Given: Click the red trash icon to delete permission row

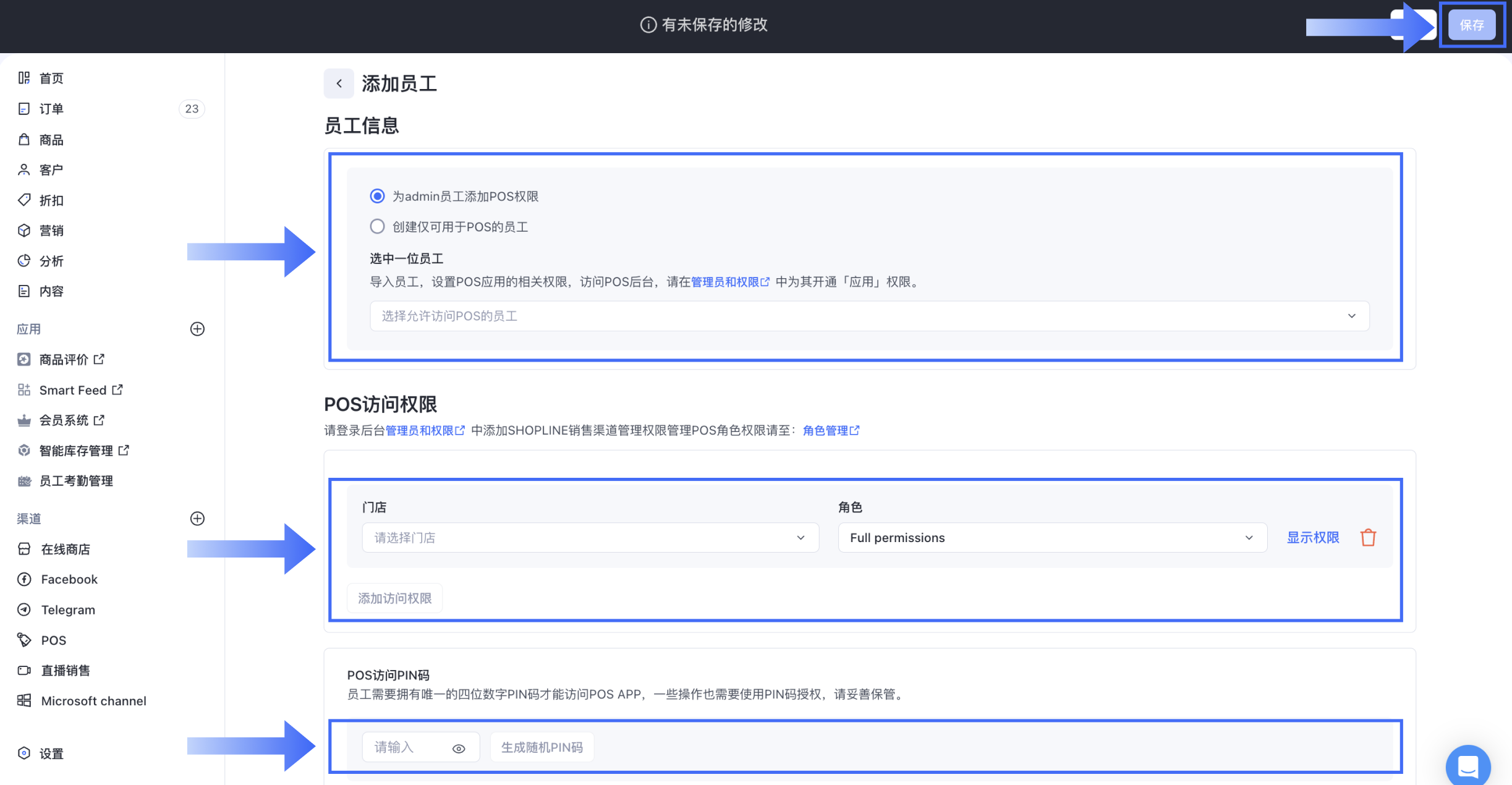Looking at the screenshot, I should (1368, 538).
